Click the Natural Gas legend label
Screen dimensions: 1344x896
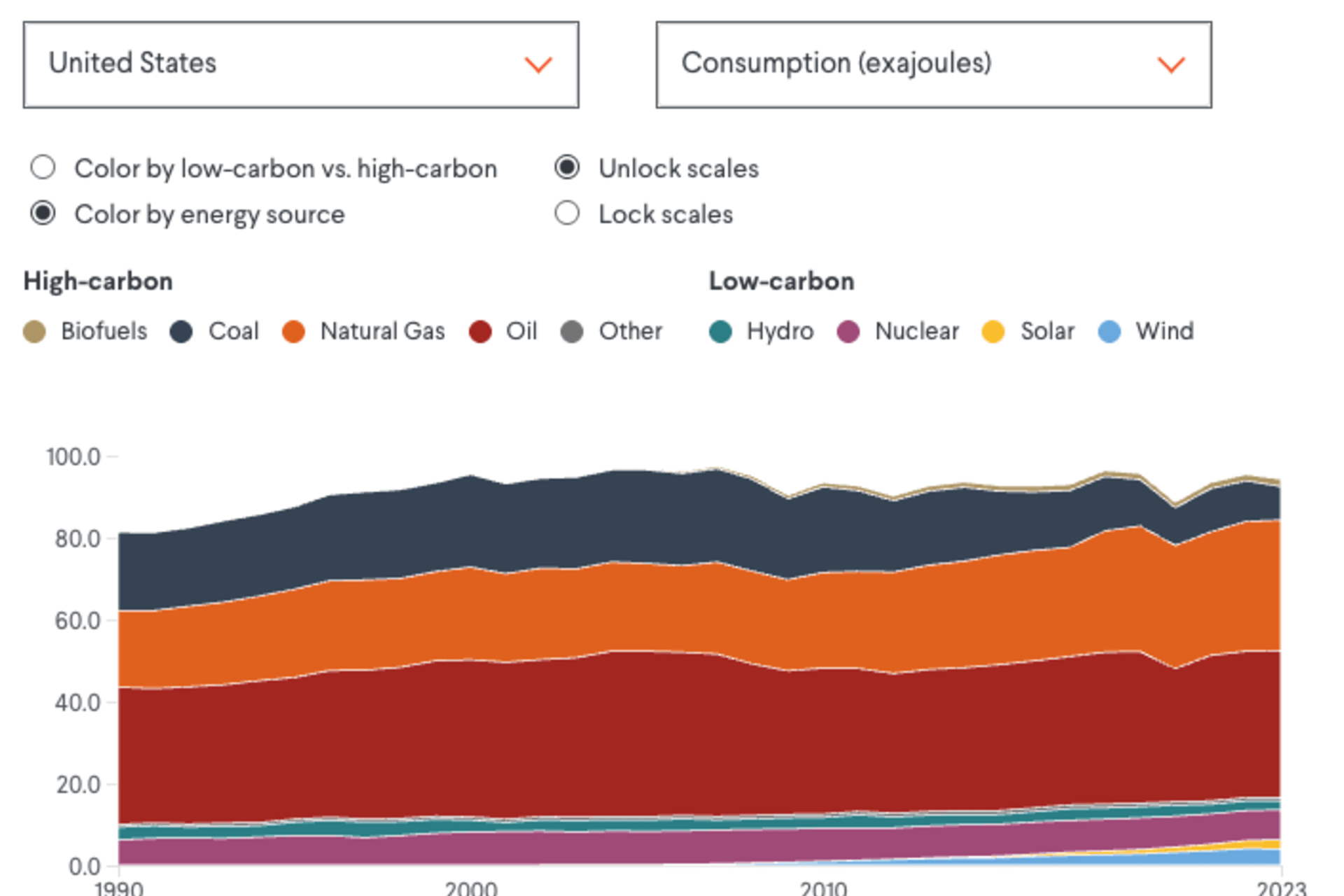[382, 331]
